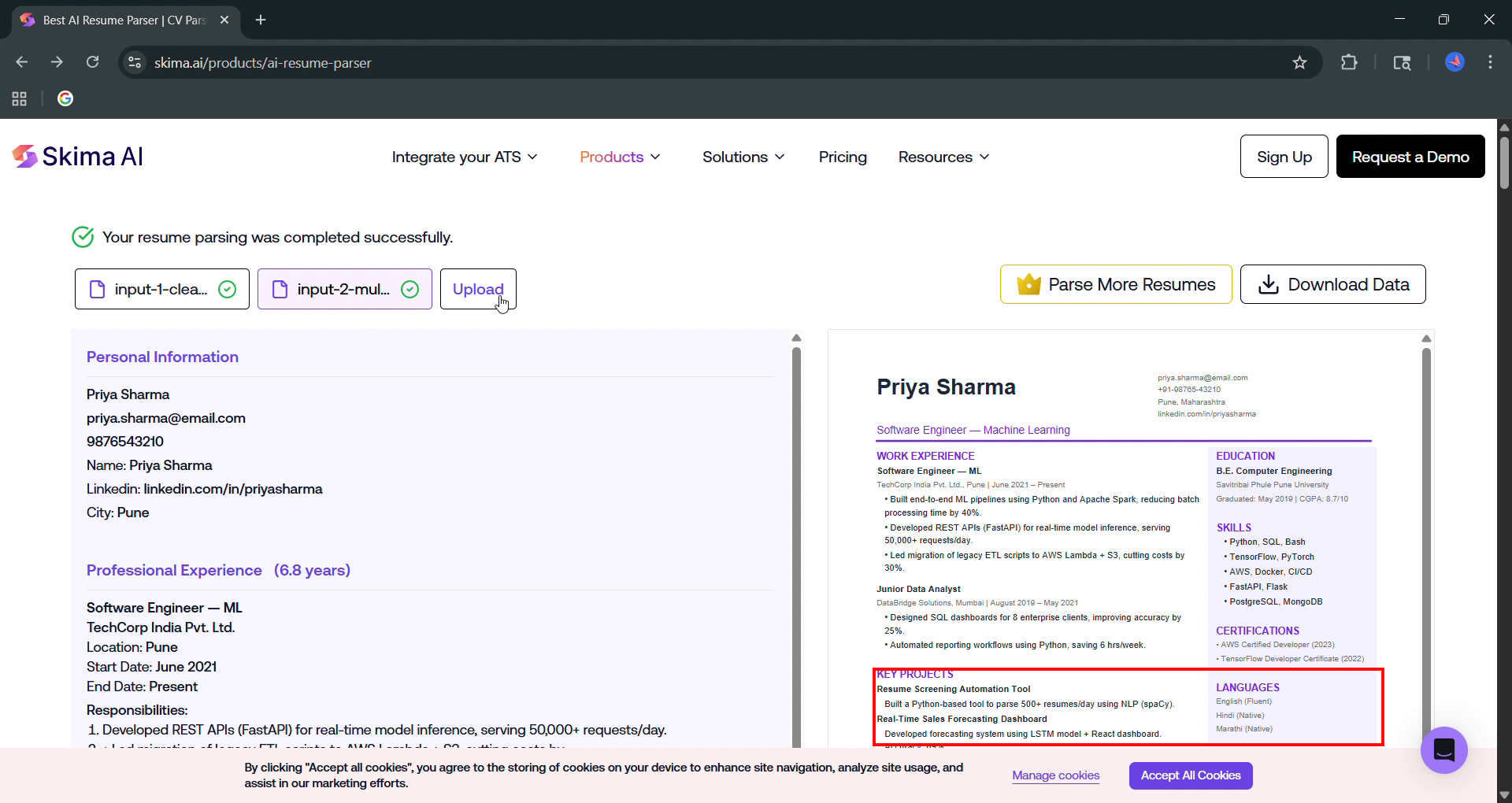Screen dimensions: 1512x803
Task: Click TechCorp India Pvt. Ltd. text
Action: click(x=161, y=627)
